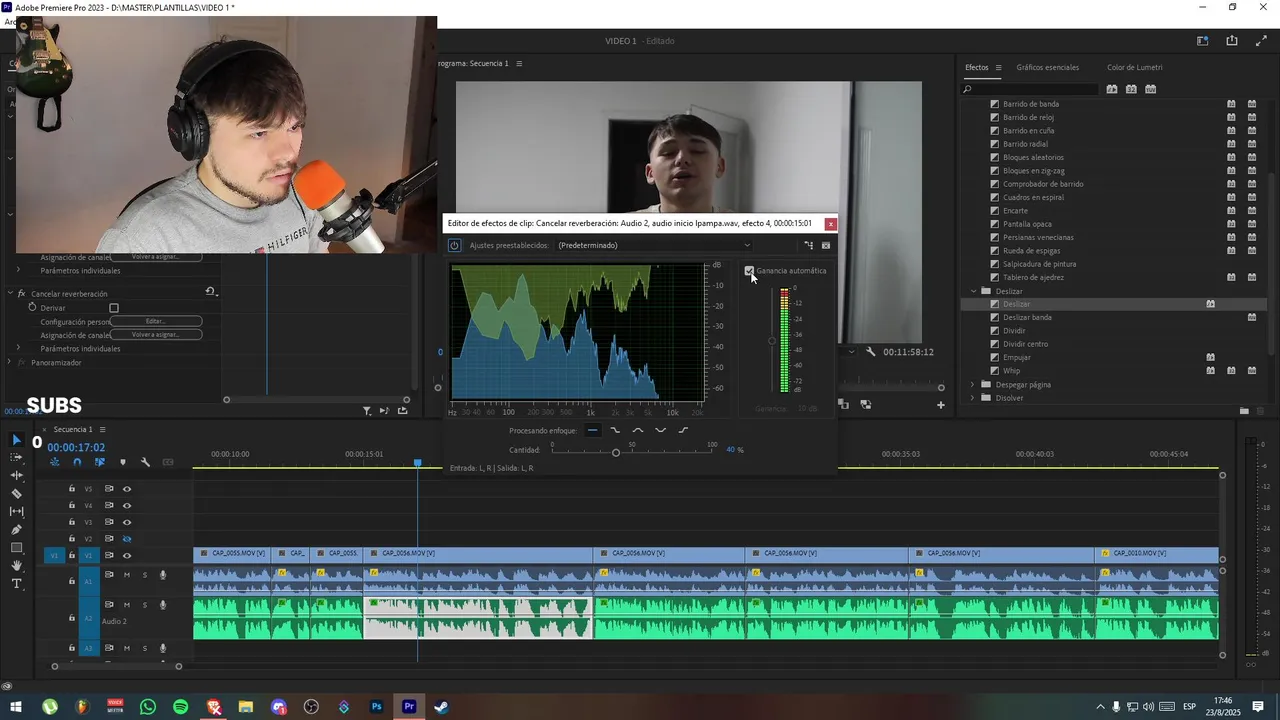Expand the Disolver folder
Viewport: 1280px width, 720px height.
pos(973,398)
